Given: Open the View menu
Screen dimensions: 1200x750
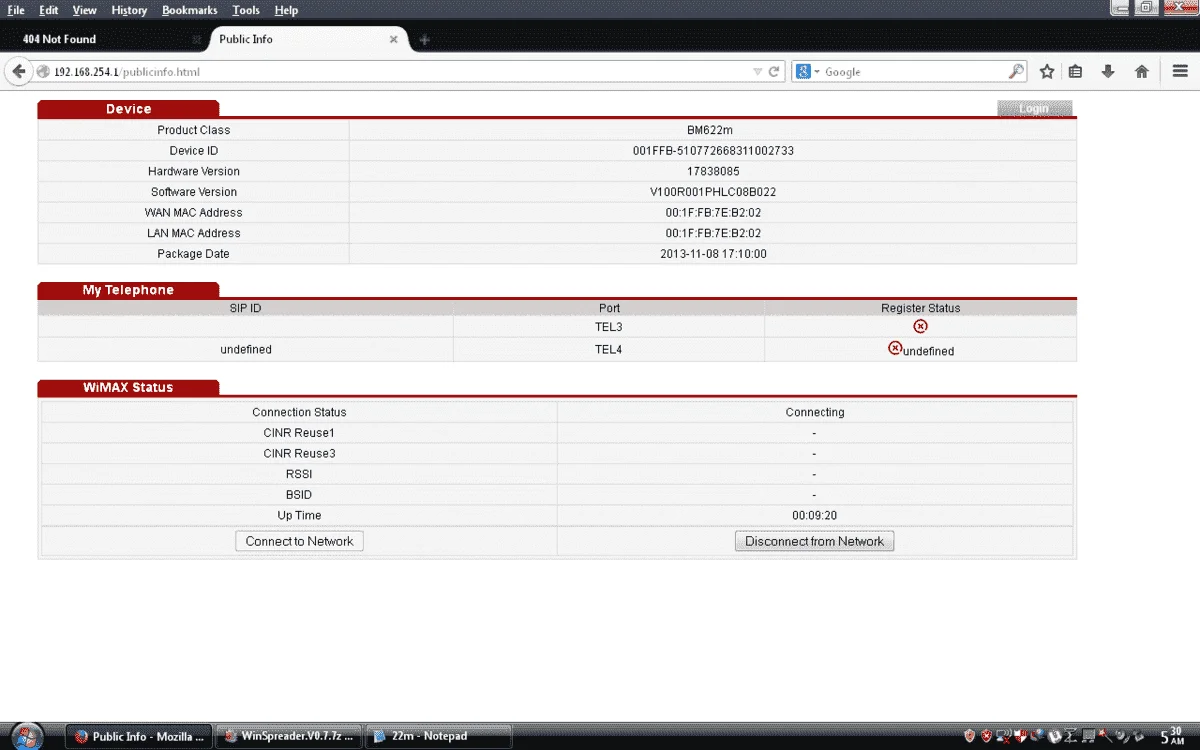Looking at the screenshot, I should pyautogui.click(x=85, y=10).
